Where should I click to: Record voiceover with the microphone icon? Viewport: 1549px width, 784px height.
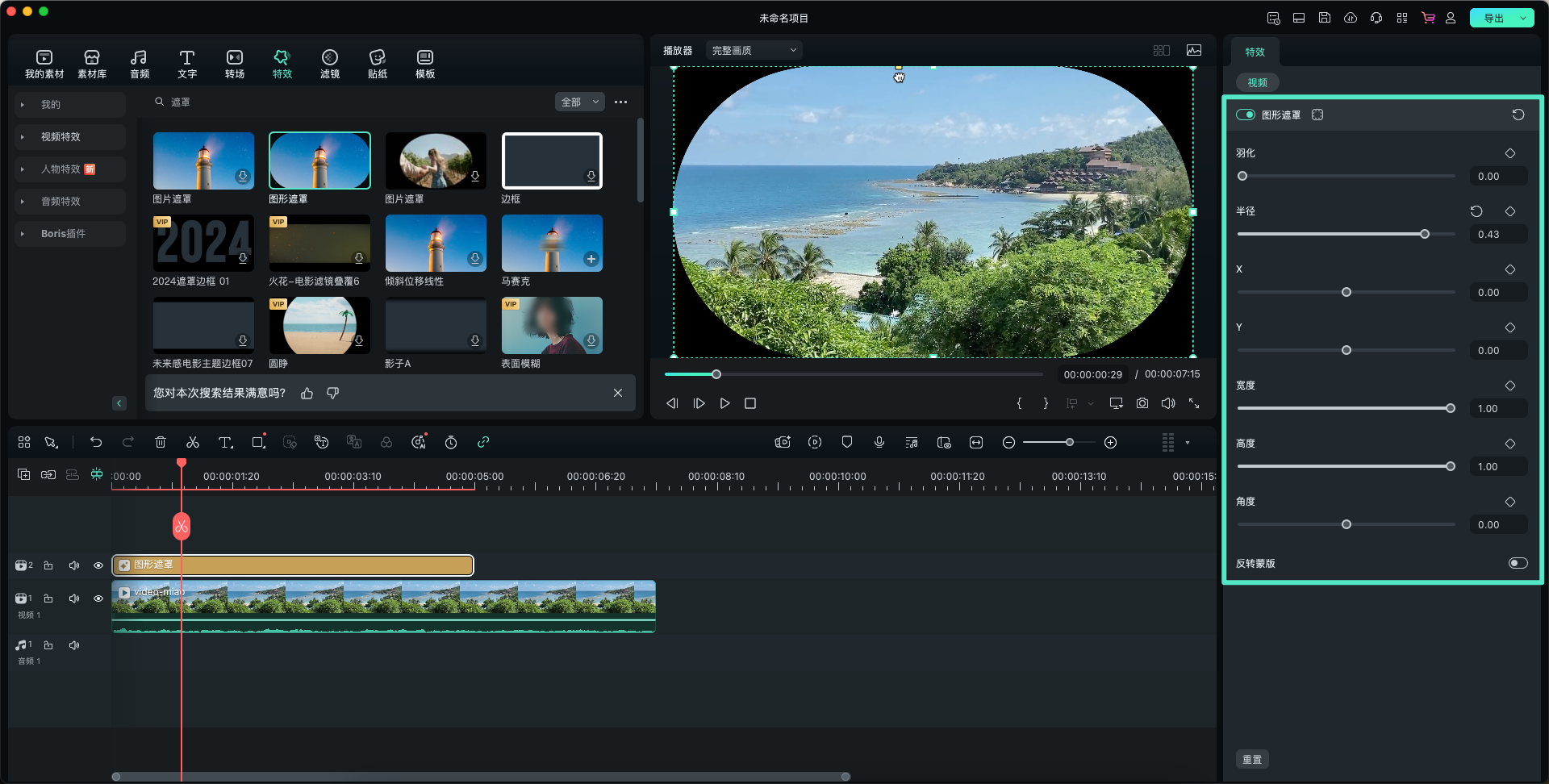(x=879, y=442)
